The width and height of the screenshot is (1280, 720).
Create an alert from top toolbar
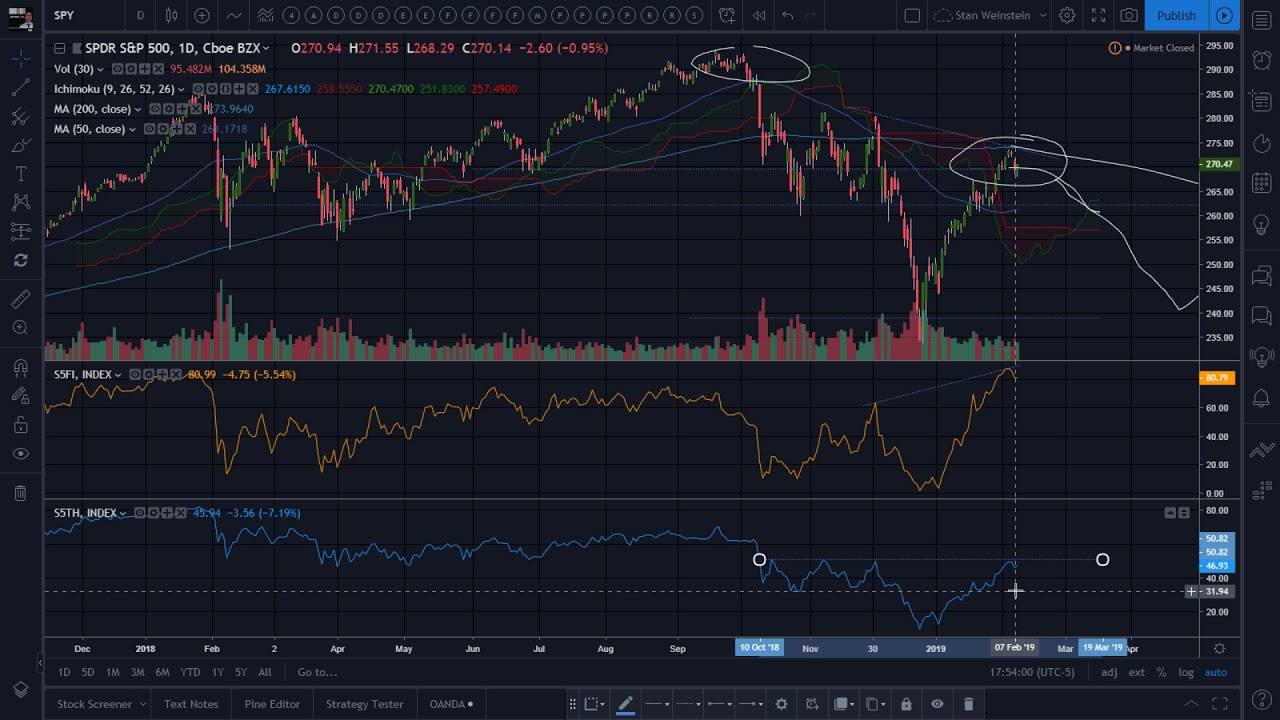(727, 15)
